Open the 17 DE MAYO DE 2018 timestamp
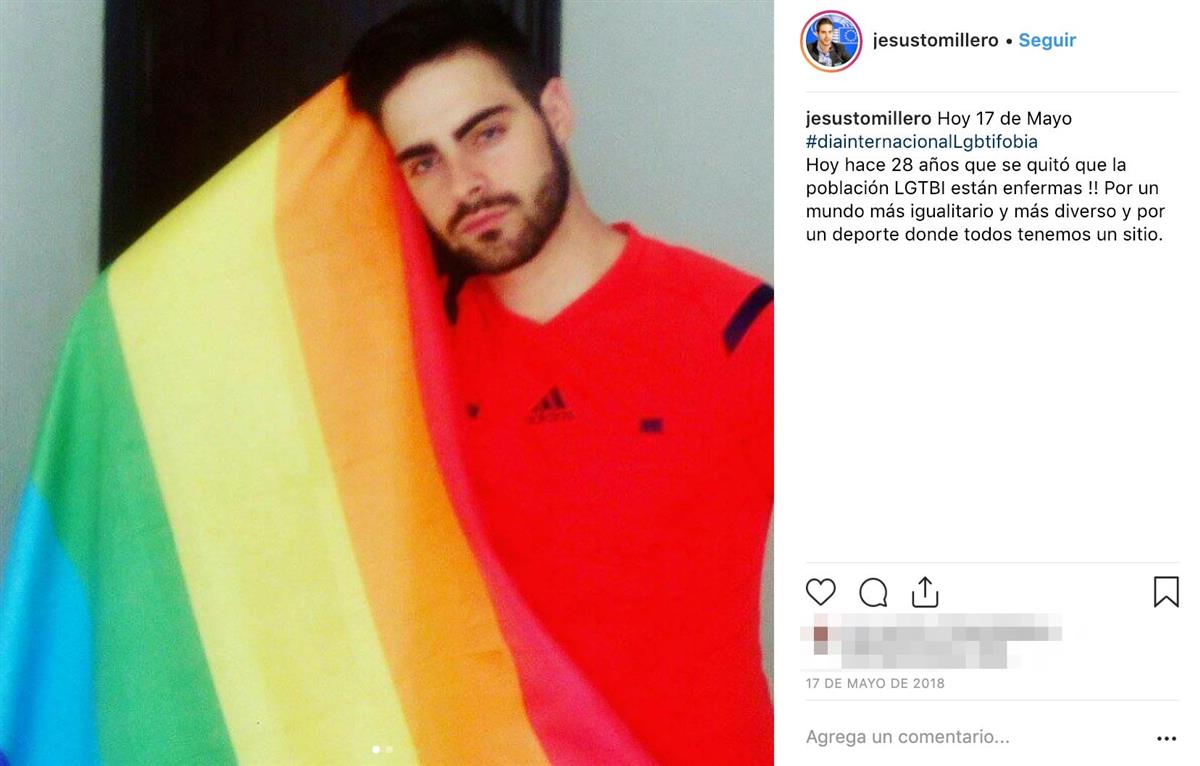The height and width of the screenshot is (766, 1200). (875, 684)
